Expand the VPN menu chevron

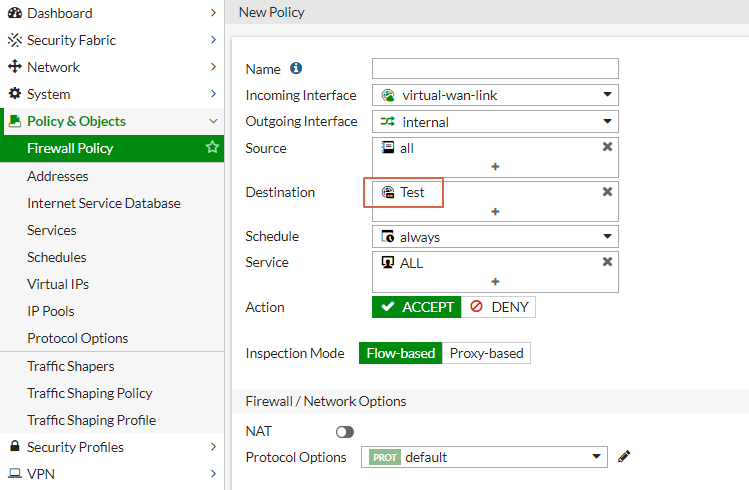click(214, 473)
